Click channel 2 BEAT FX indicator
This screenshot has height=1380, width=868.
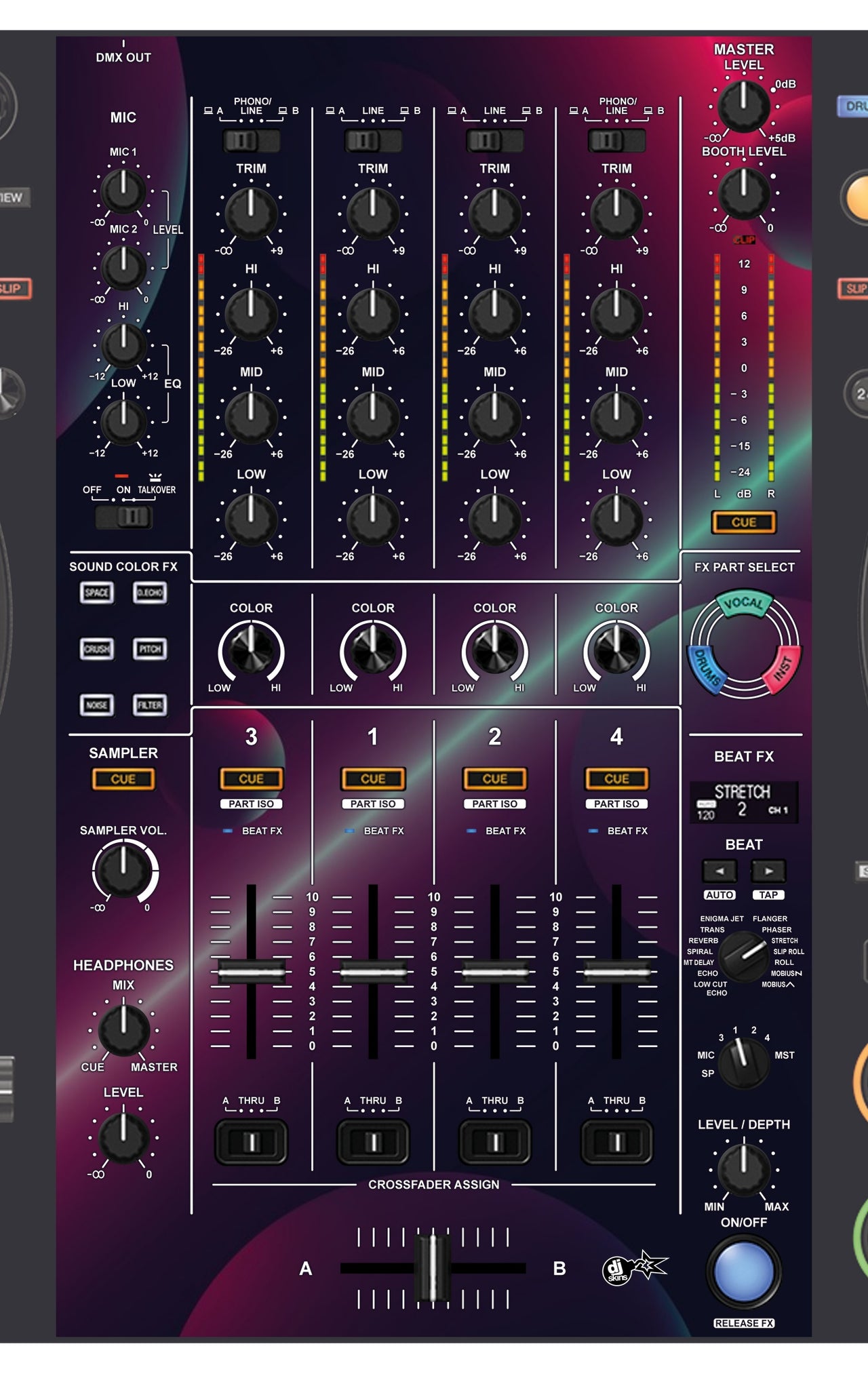[x=471, y=831]
